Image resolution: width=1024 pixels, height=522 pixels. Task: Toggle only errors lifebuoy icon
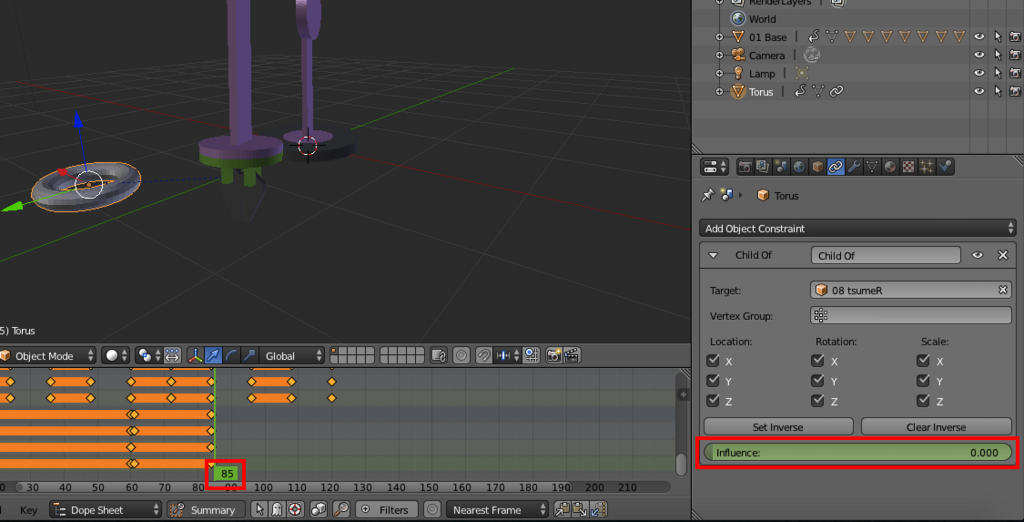point(295,510)
